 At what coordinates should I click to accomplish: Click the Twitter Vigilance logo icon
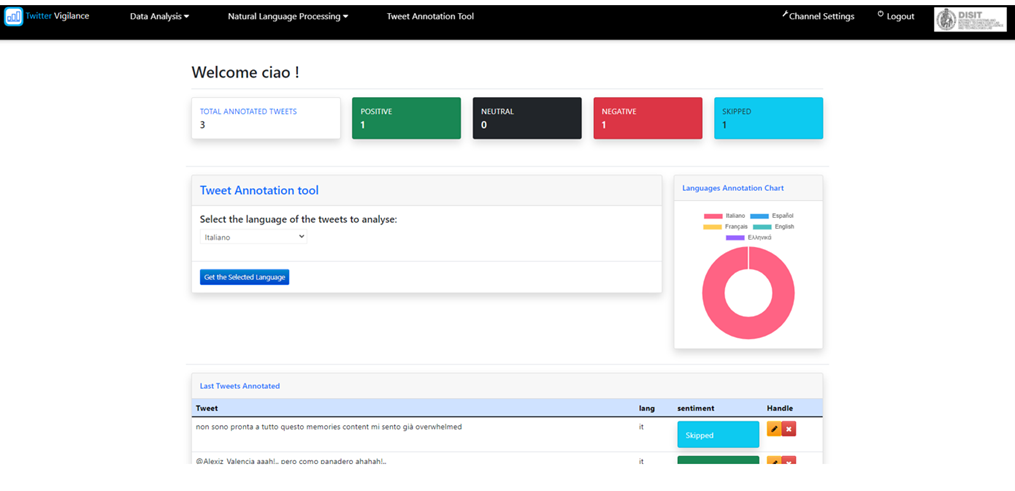click(x=13, y=17)
